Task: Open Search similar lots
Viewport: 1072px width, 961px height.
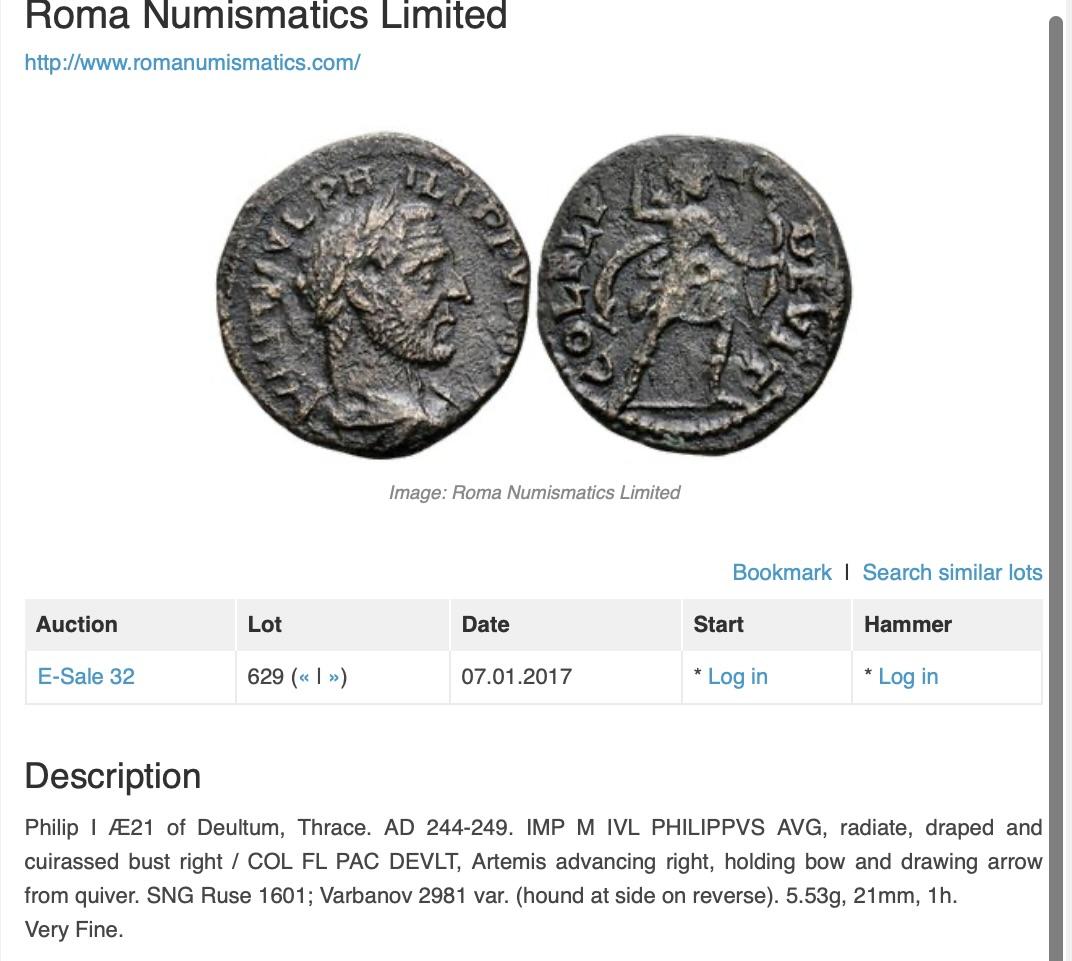Action: click(x=952, y=572)
